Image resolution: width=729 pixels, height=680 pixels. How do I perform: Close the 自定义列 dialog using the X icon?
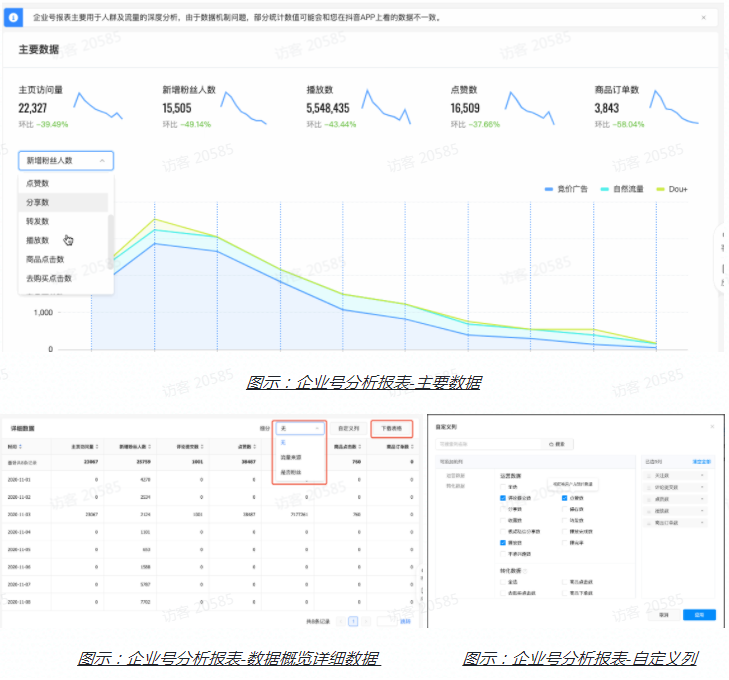(711, 426)
